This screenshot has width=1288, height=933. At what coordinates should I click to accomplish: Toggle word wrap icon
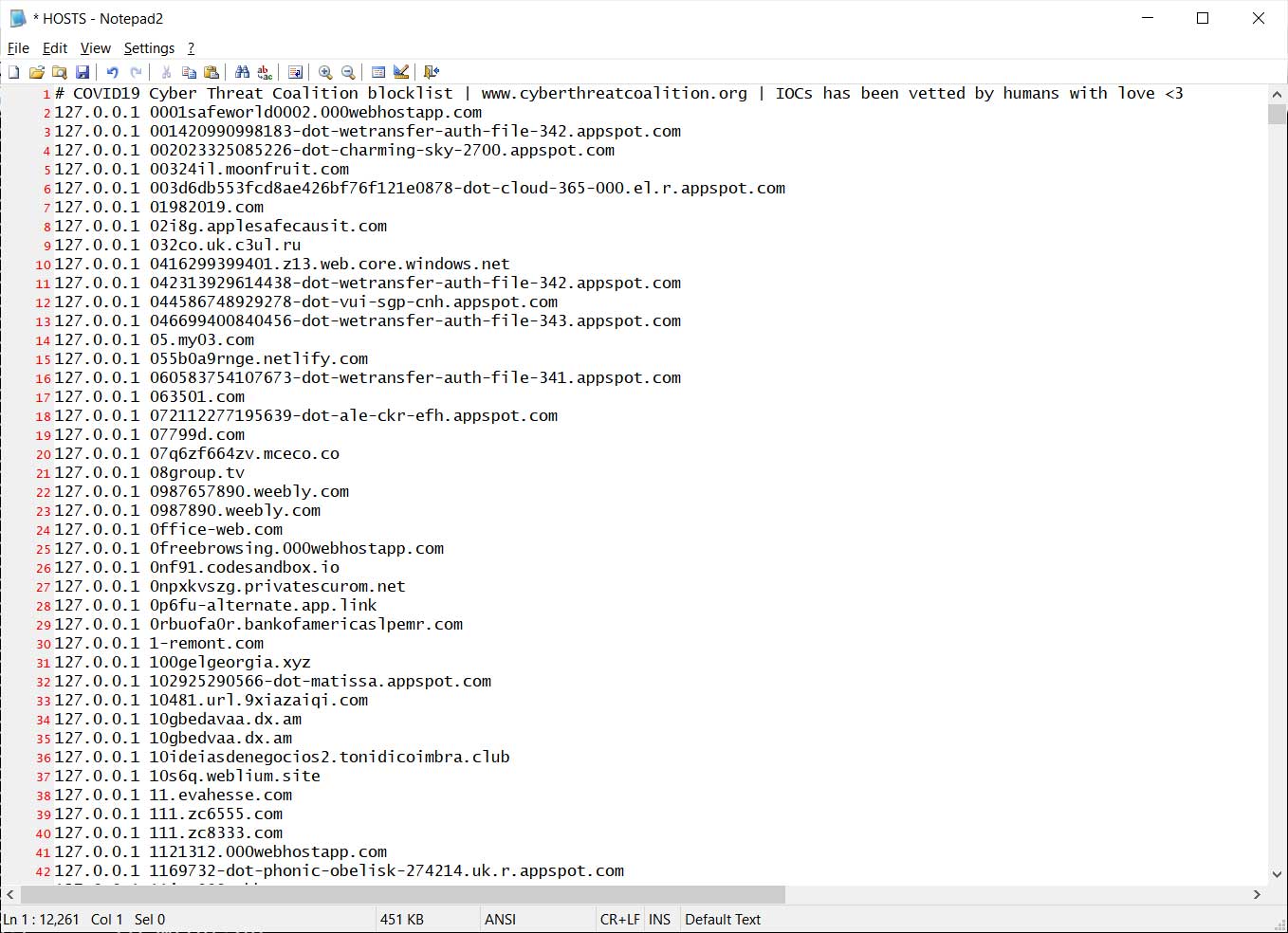295,72
